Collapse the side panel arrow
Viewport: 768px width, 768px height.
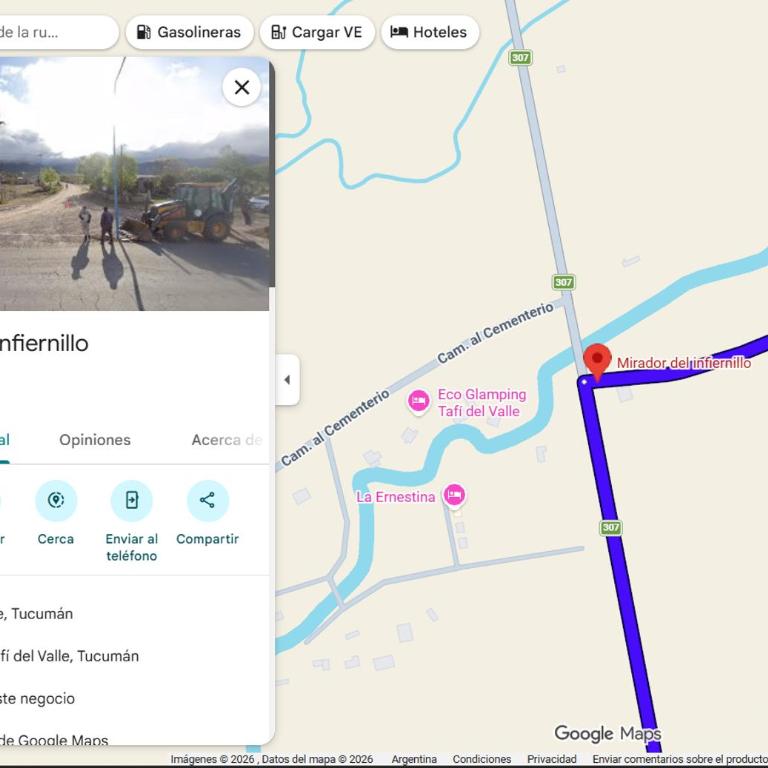coord(288,380)
